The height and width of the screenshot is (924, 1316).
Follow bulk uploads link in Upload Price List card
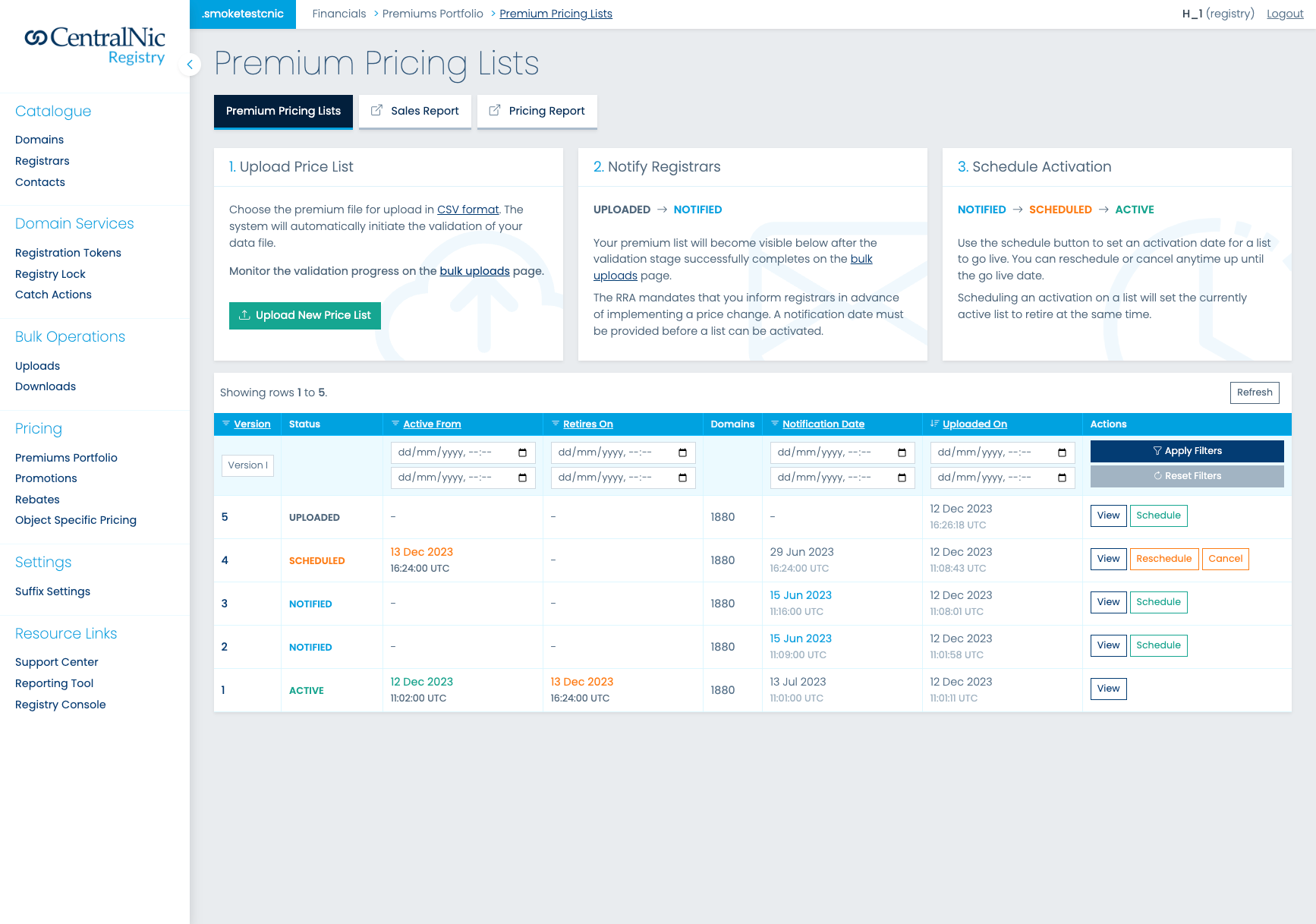tap(475, 271)
